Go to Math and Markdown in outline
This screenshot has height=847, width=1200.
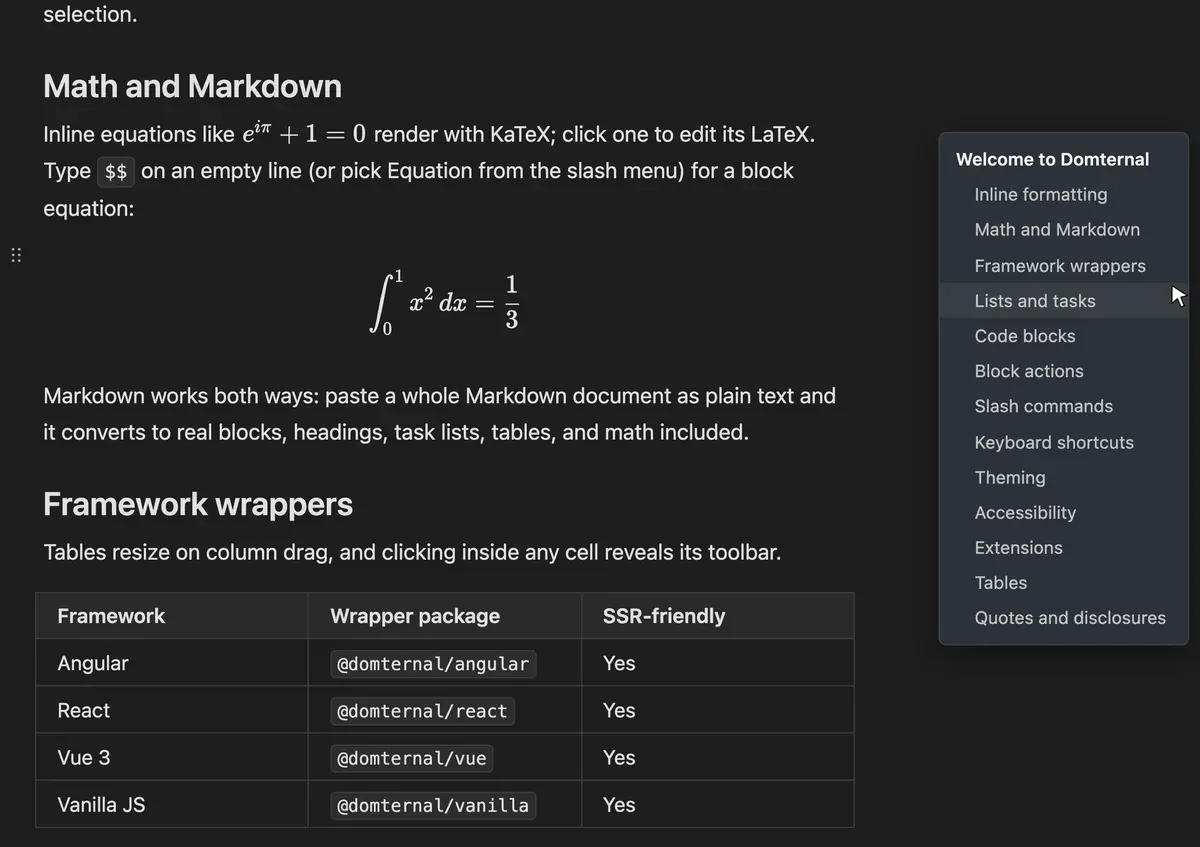pos(1057,229)
